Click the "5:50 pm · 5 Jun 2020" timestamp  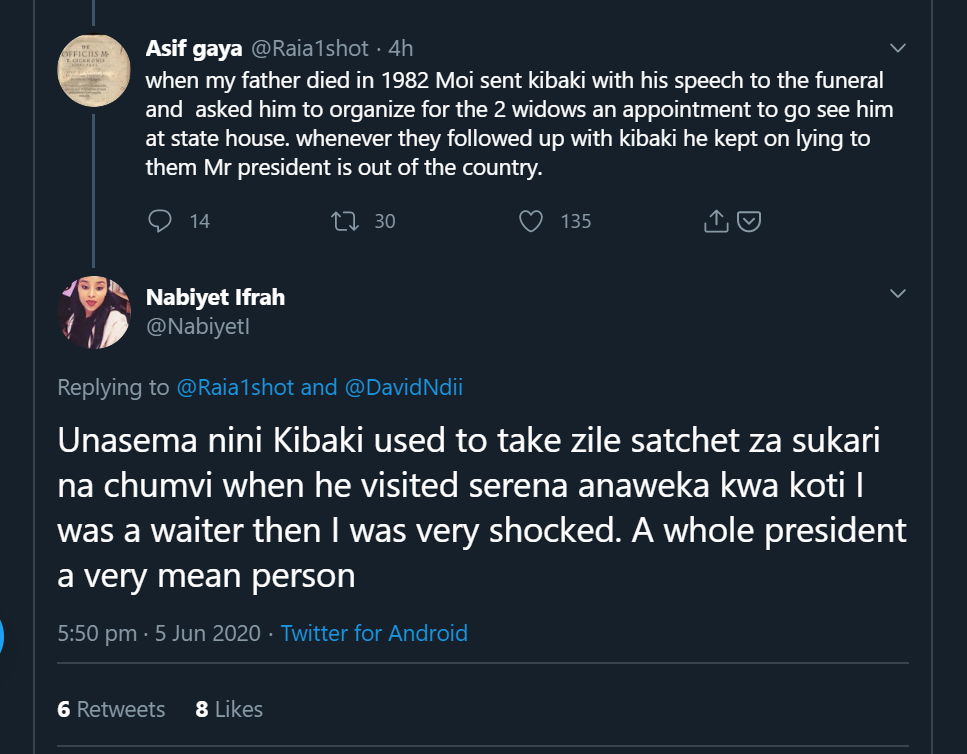pyautogui.click(x=159, y=633)
